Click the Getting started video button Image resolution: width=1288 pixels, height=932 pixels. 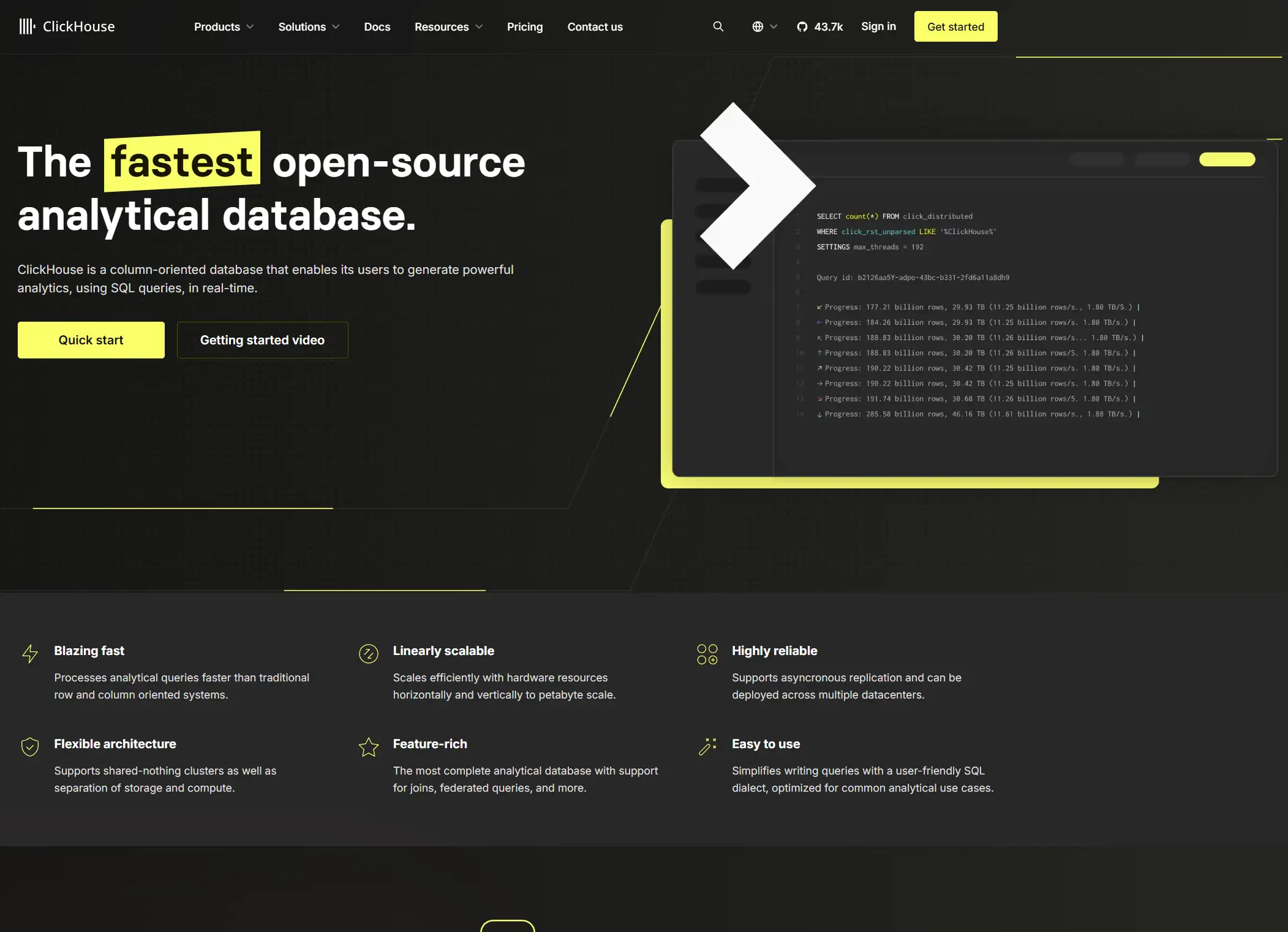point(262,340)
